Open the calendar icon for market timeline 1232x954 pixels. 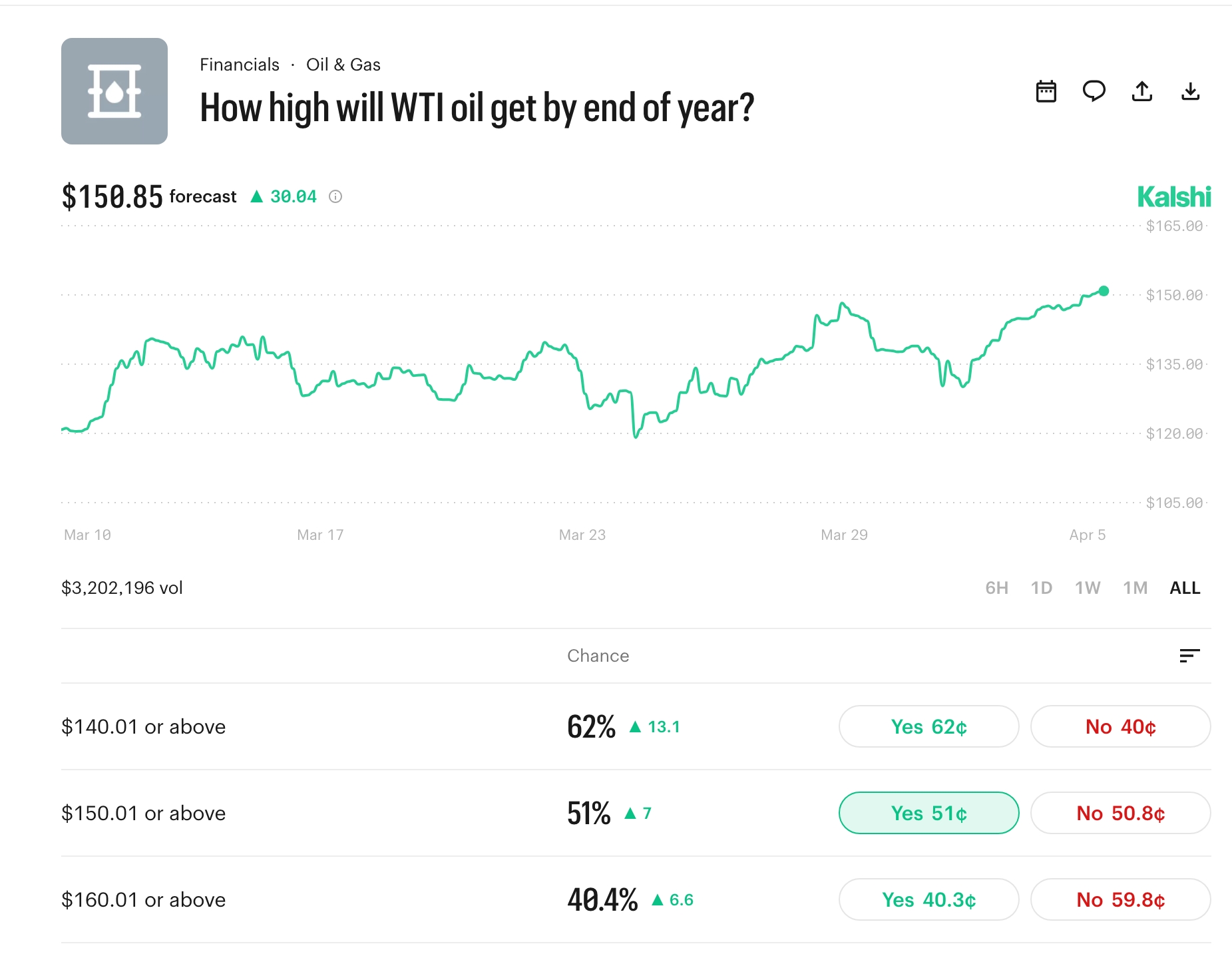pos(1047,92)
